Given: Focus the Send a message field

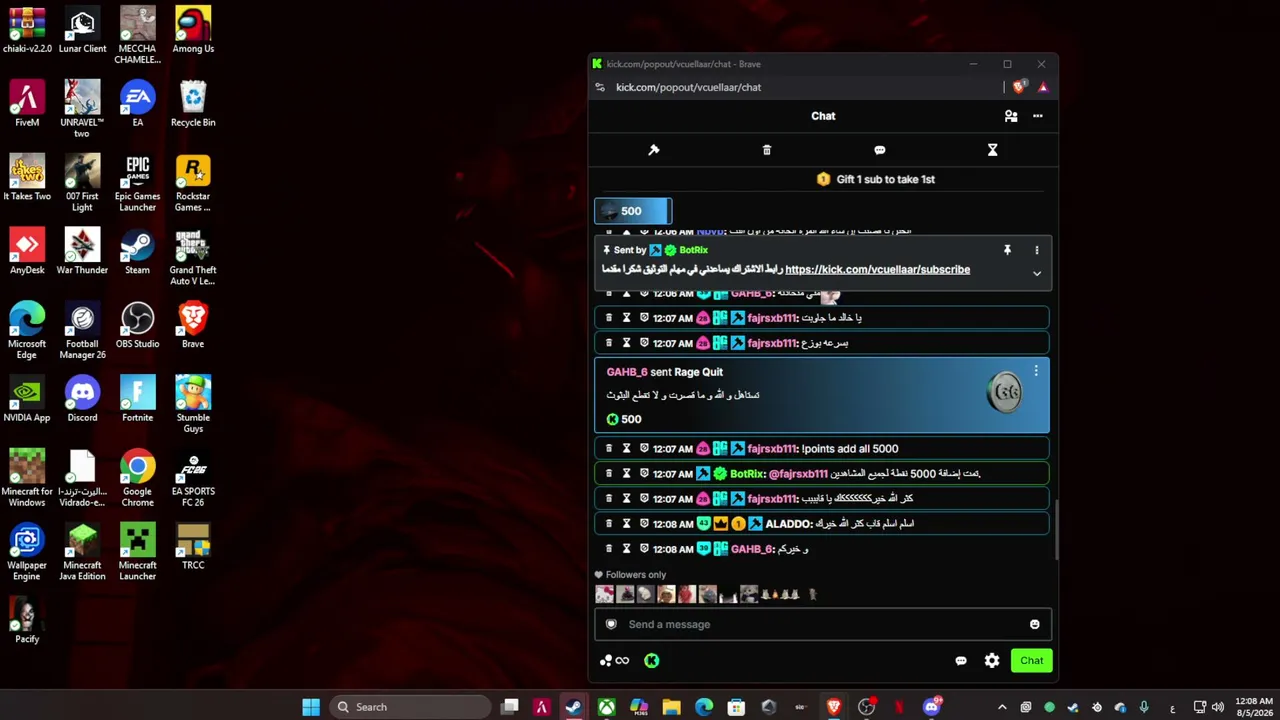Looking at the screenshot, I should click(x=822, y=624).
